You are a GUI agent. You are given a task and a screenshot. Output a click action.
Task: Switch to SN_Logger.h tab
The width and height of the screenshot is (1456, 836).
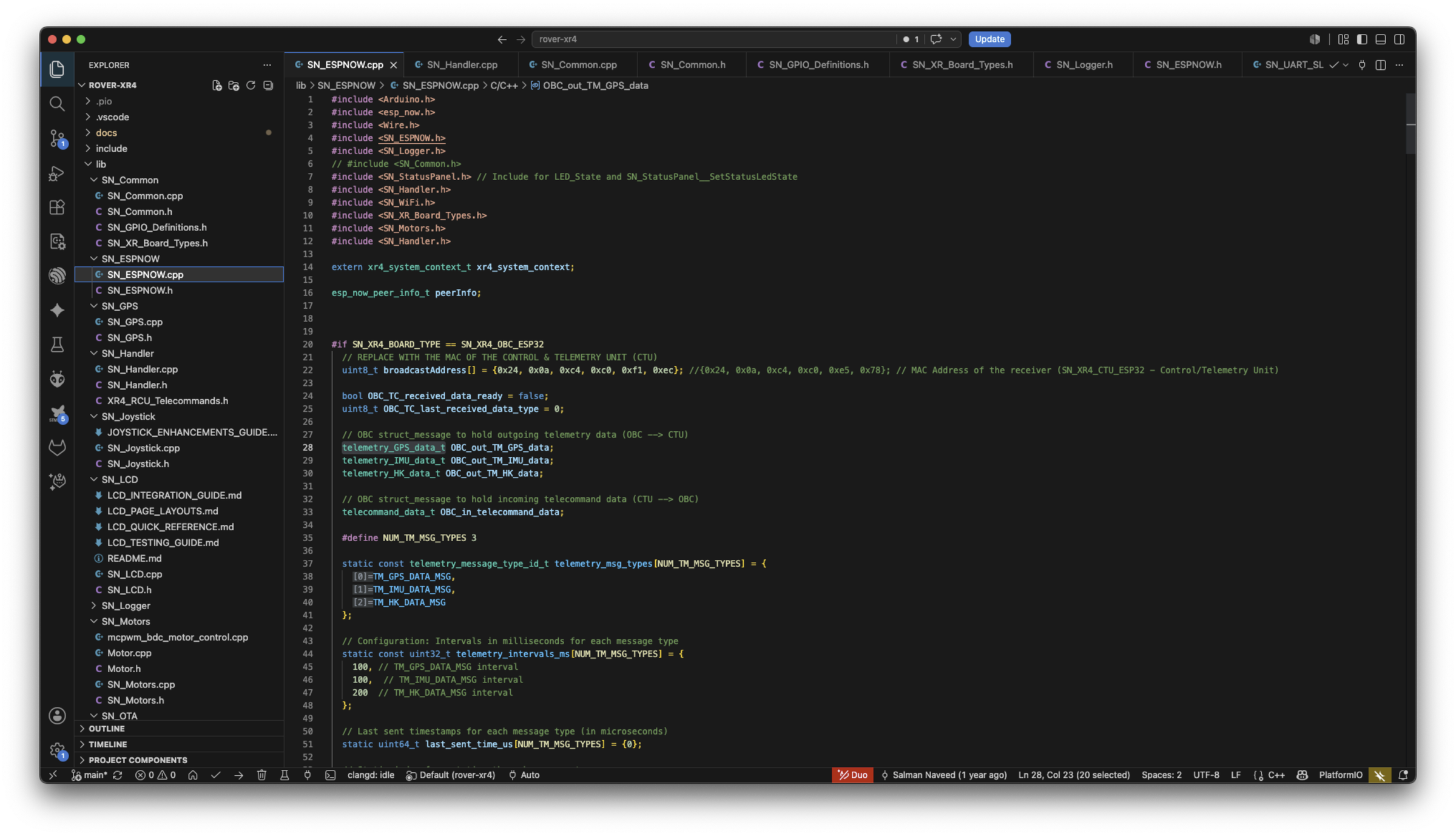tap(1084, 65)
